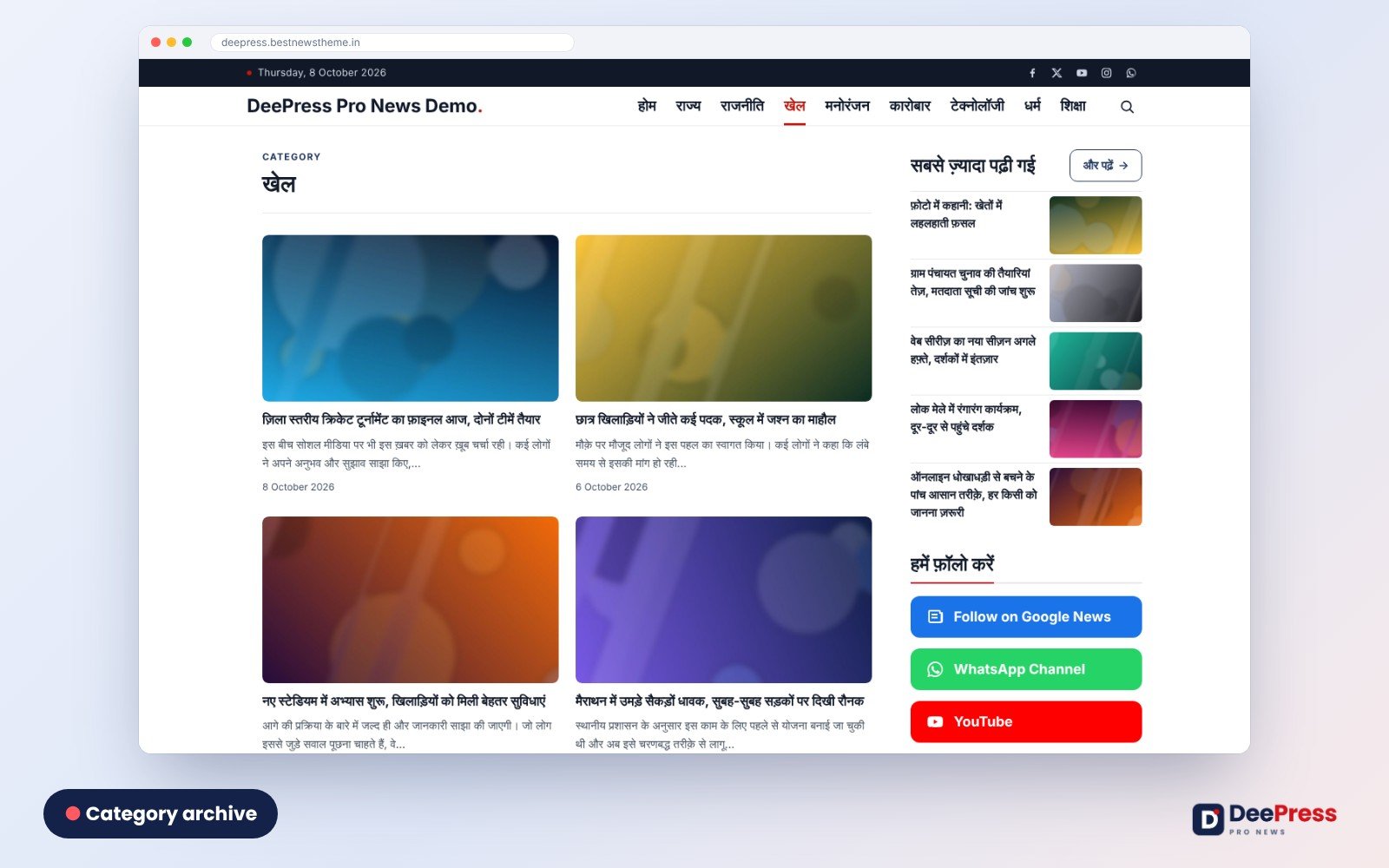
Task: Open sidebar story फ़ोटो में कहानी
Action: coord(956,214)
